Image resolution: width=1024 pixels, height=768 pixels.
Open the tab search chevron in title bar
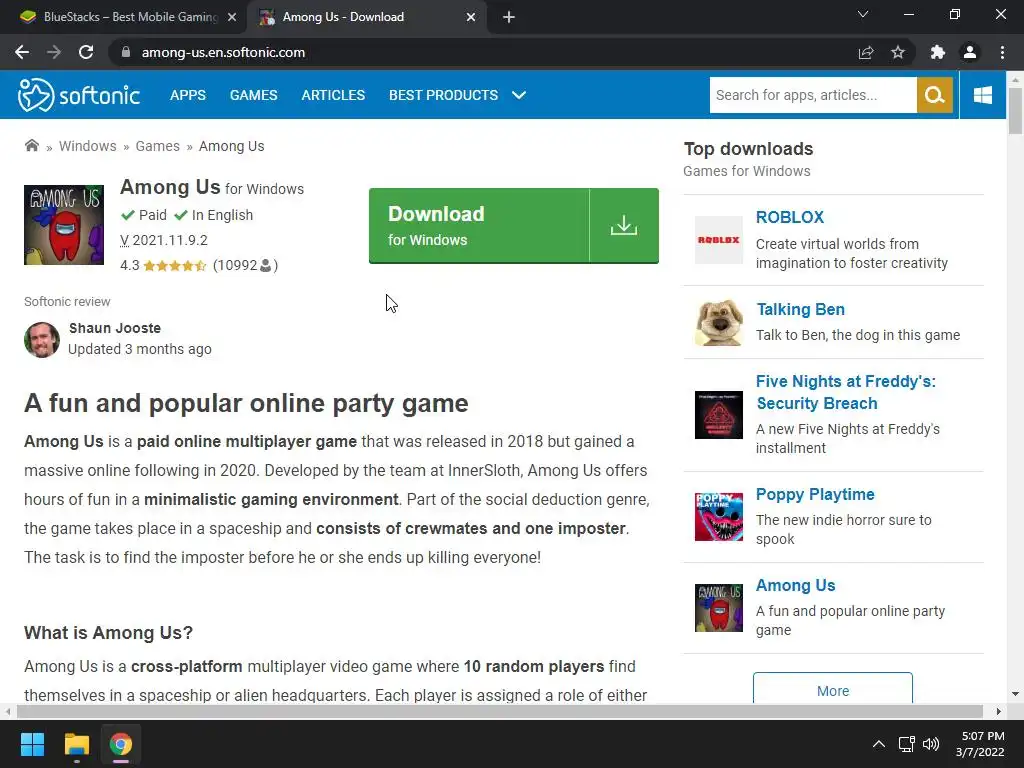(x=863, y=14)
